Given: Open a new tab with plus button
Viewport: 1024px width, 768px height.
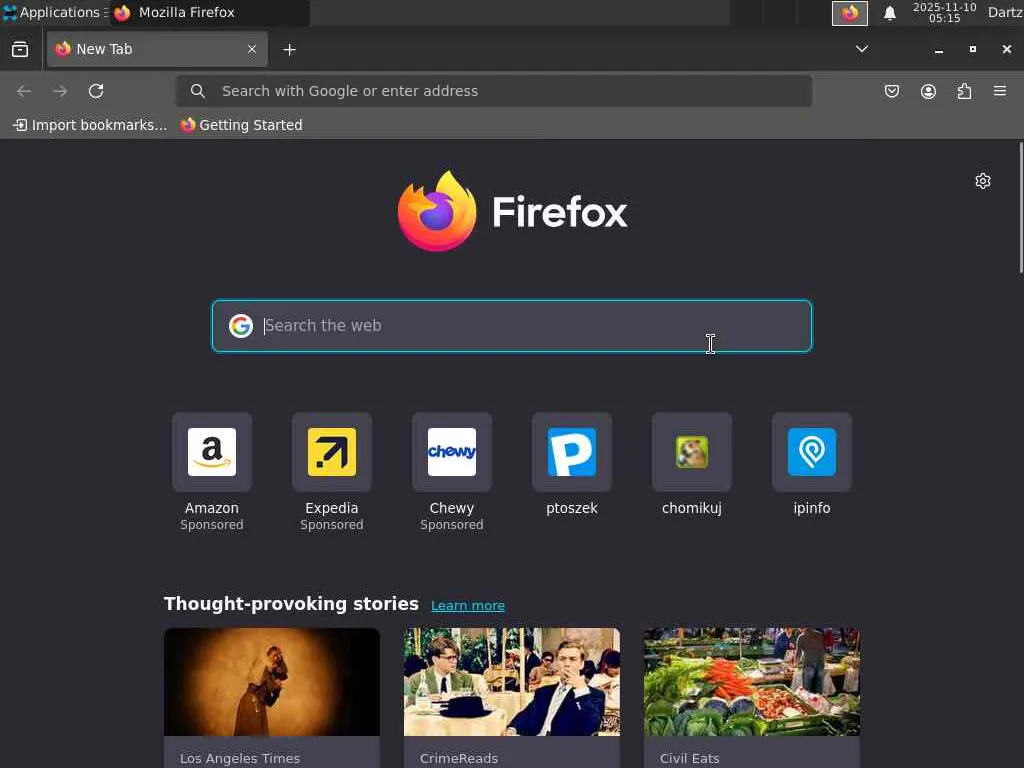Looking at the screenshot, I should [x=289, y=50].
